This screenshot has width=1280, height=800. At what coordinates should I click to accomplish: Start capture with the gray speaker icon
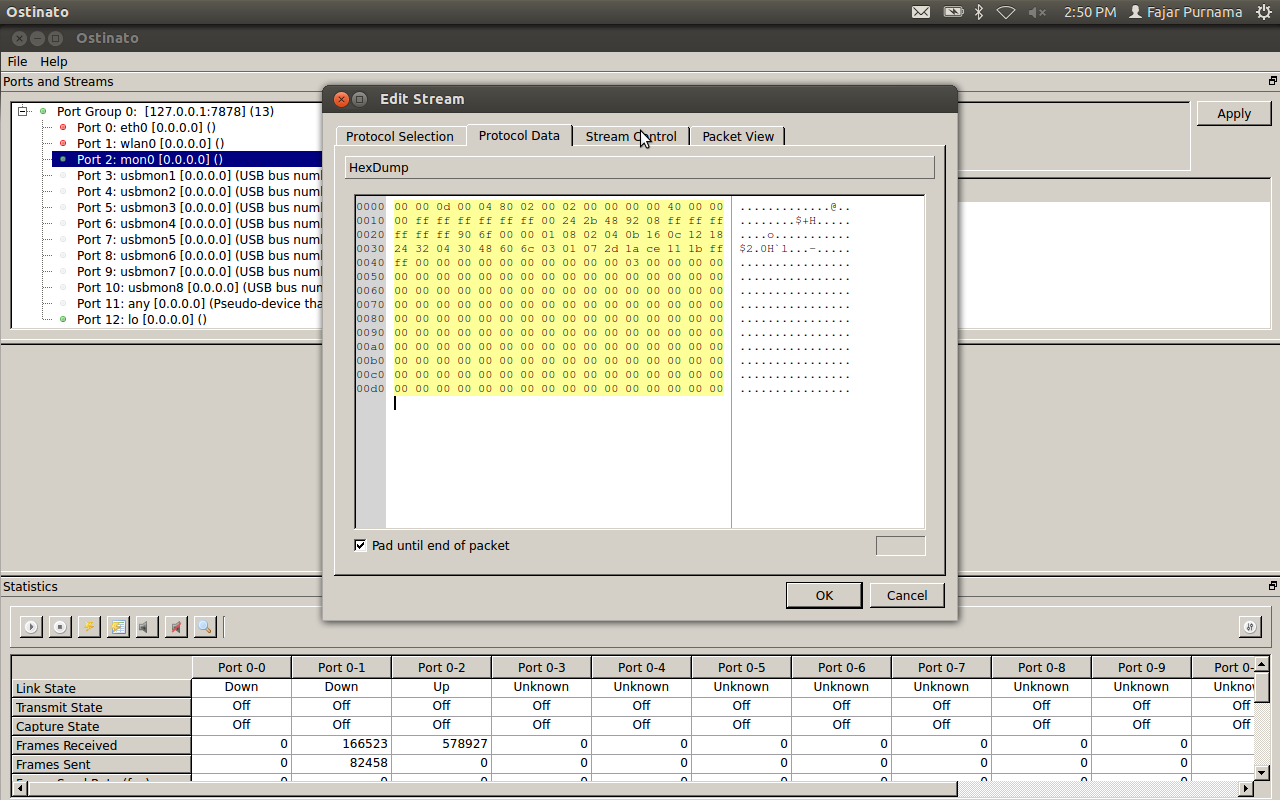click(147, 627)
